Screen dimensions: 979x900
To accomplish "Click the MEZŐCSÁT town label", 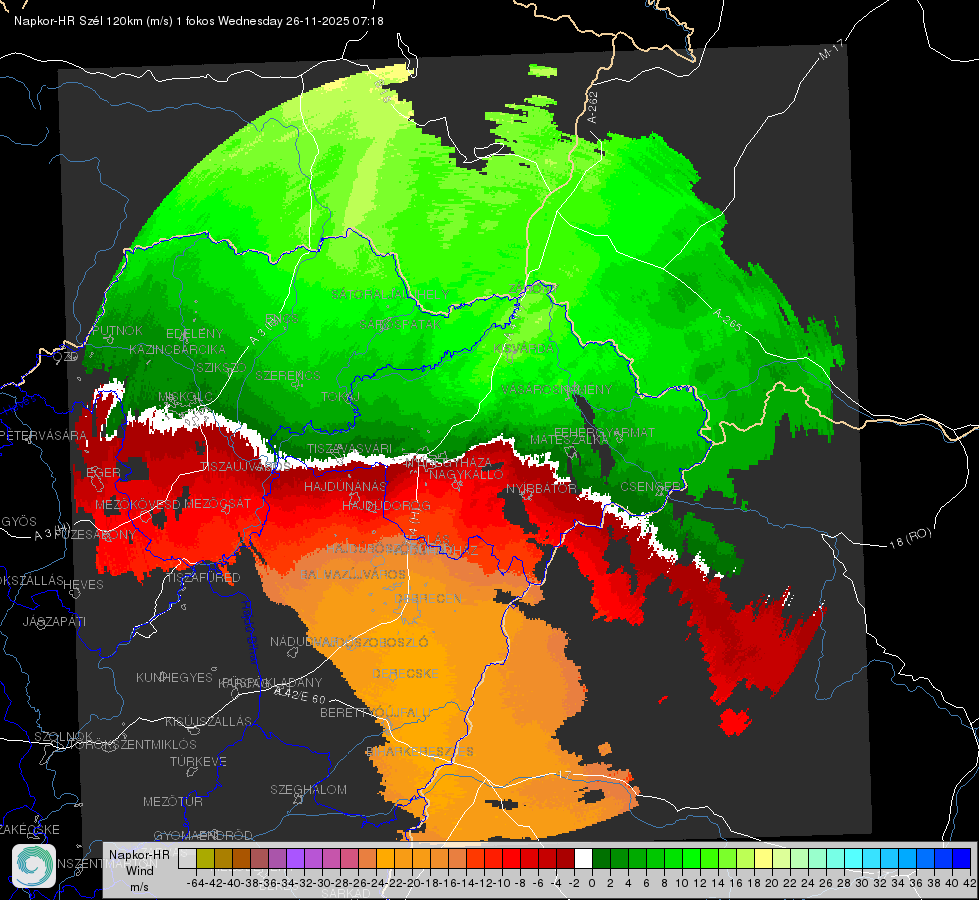I will pos(217,503).
